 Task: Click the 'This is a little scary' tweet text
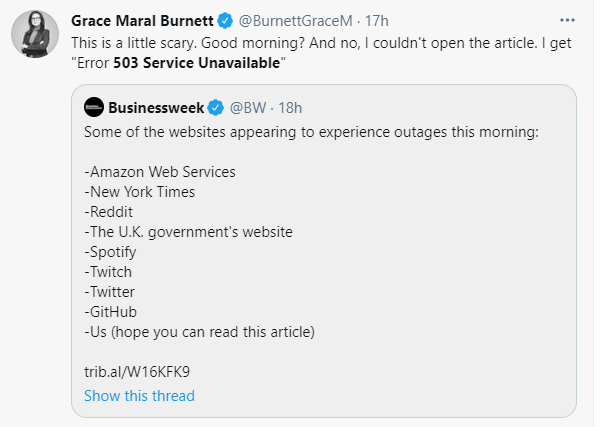[x=321, y=53]
